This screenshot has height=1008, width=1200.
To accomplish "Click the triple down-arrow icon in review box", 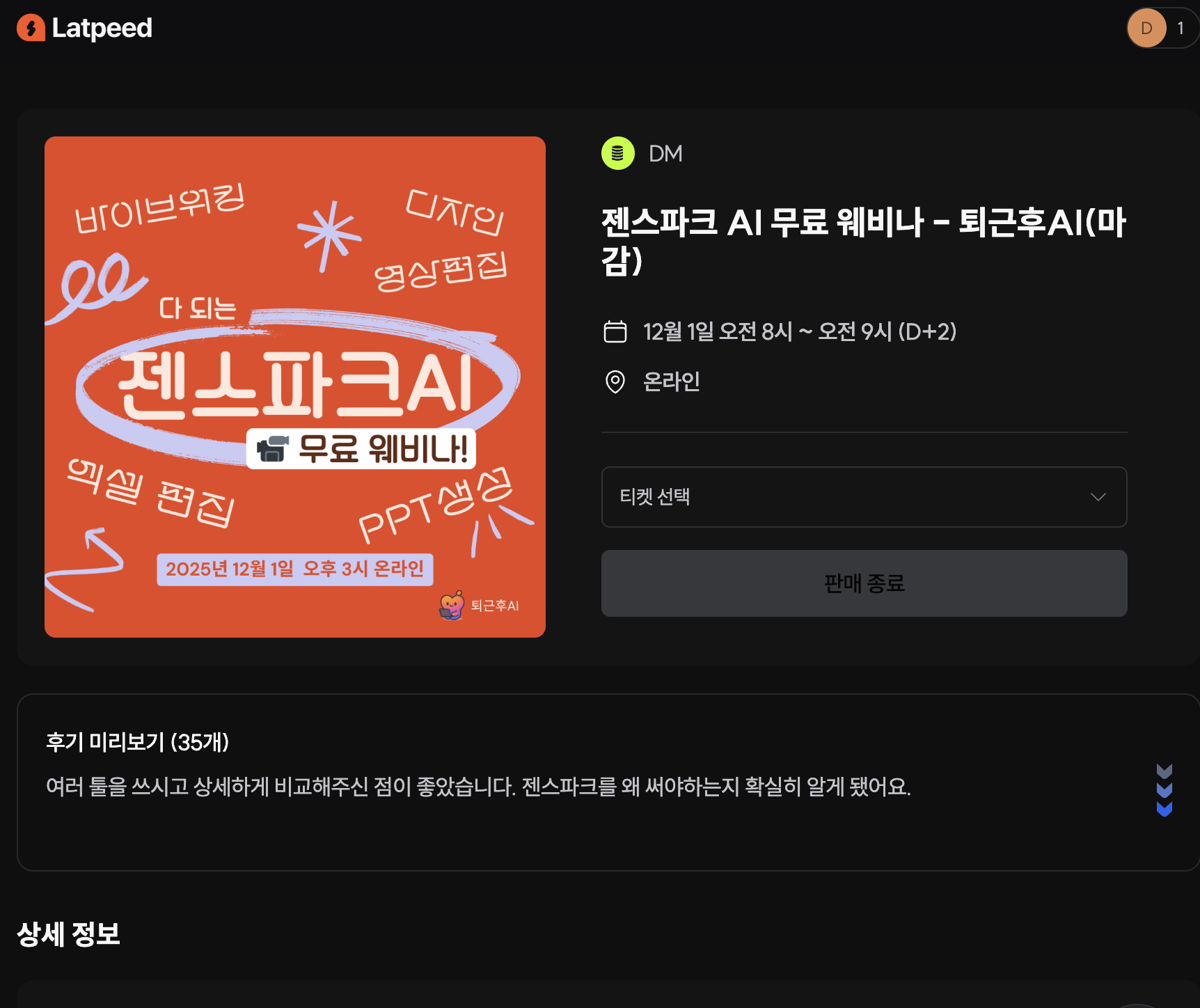I will click(x=1164, y=789).
